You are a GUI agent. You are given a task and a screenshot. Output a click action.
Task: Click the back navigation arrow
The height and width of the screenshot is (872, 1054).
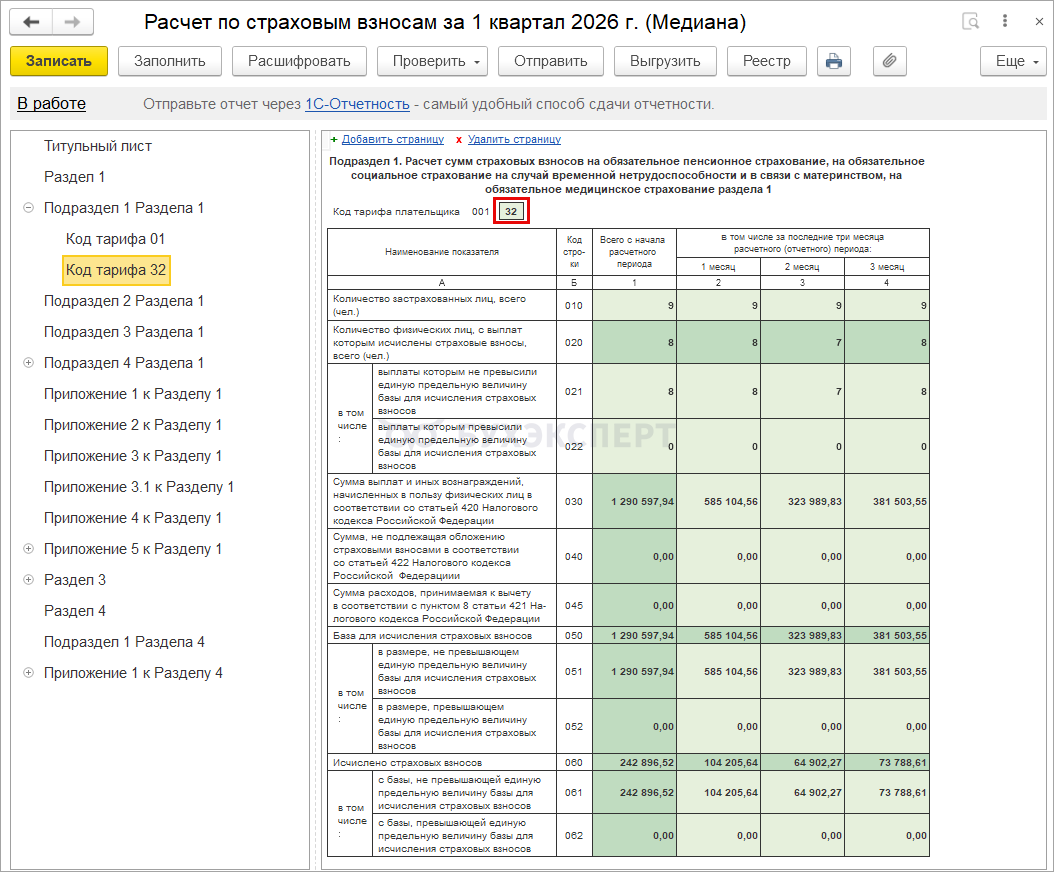[31, 22]
